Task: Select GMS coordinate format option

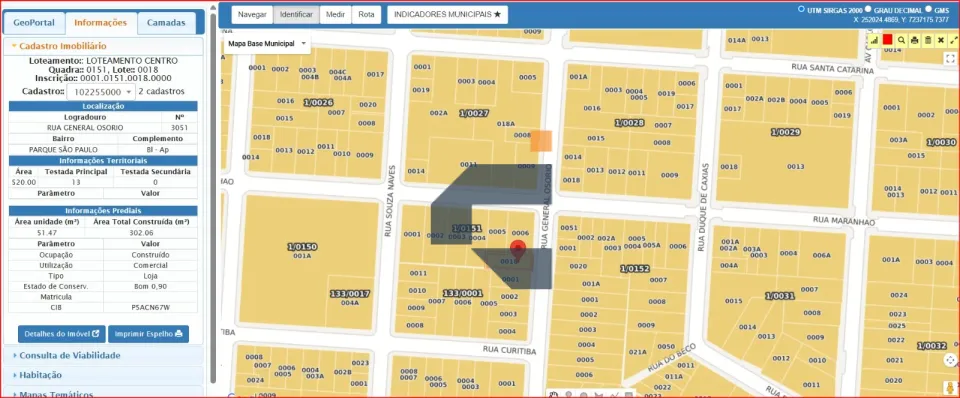Action: pyautogui.click(x=928, y=9)
